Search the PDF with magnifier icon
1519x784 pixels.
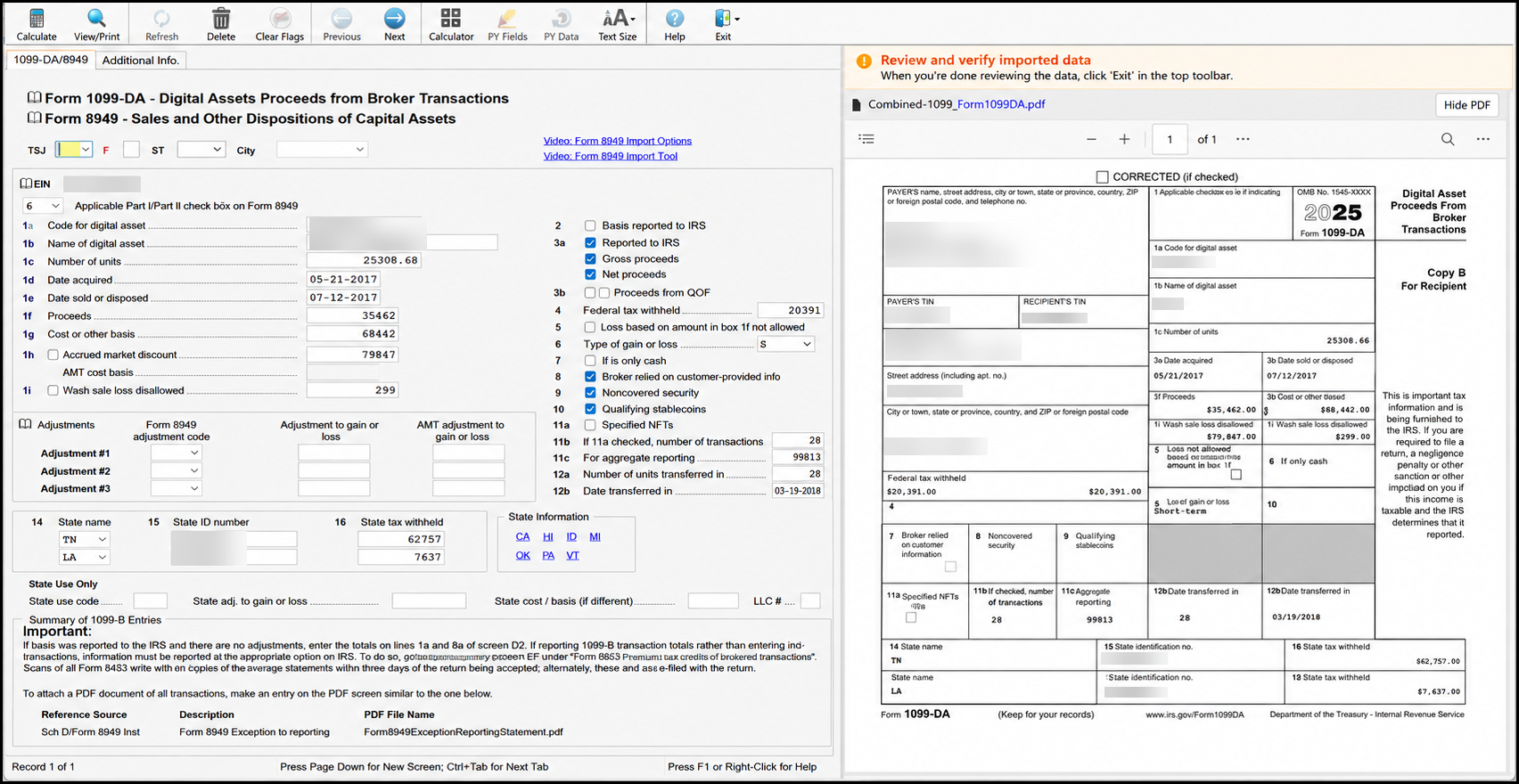click(1448, 139)
